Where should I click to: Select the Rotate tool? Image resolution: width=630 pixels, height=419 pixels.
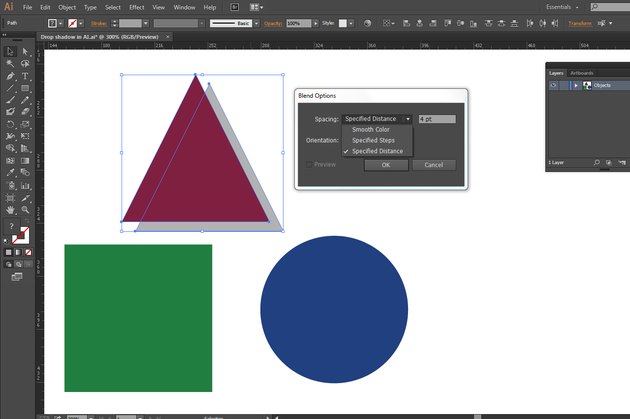point(10,125)
